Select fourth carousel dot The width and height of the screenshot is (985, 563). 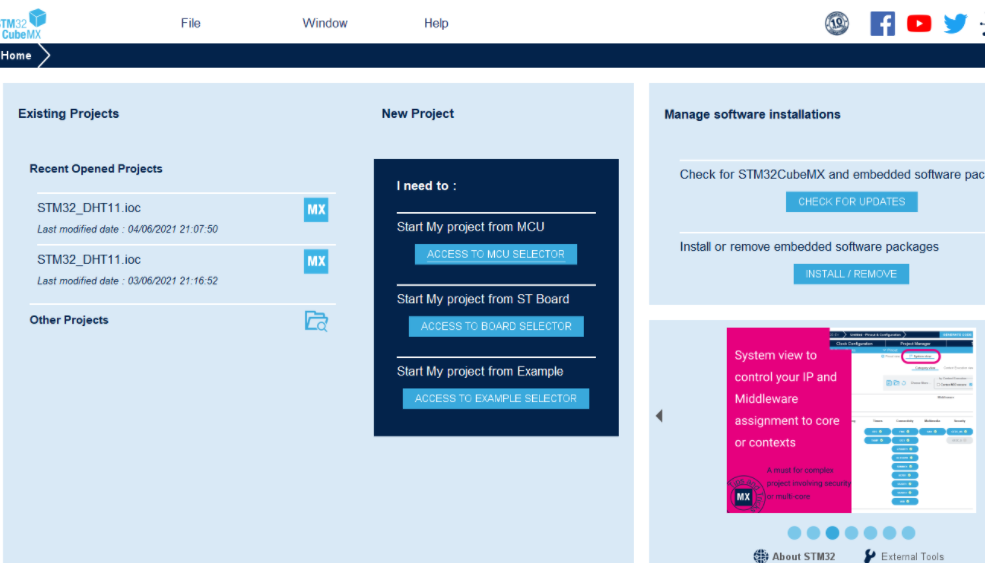pos(851,533)
